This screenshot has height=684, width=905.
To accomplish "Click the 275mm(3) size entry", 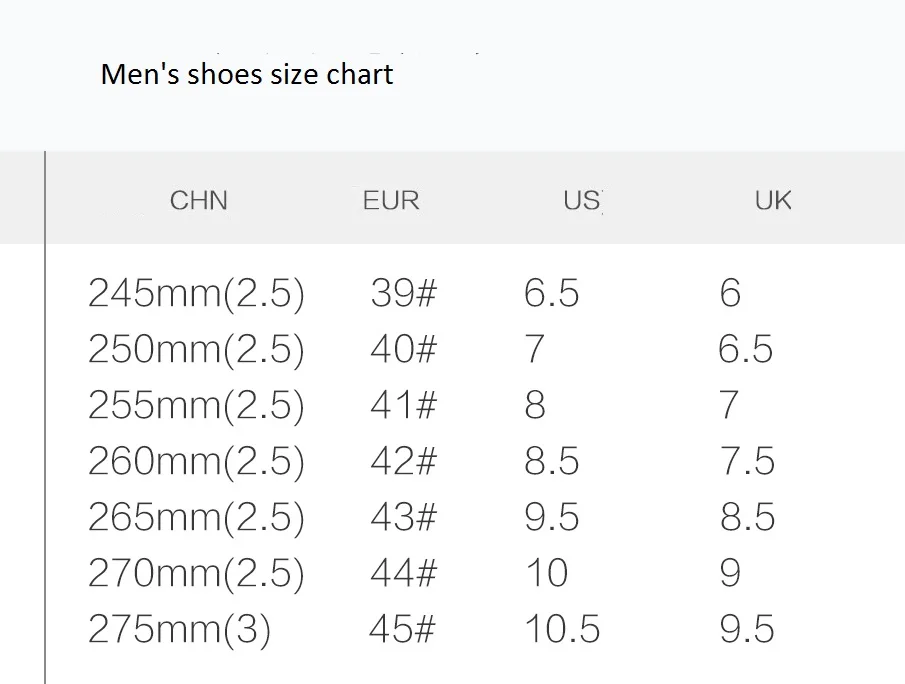I will pyautogui.click(x=179, y=630).
